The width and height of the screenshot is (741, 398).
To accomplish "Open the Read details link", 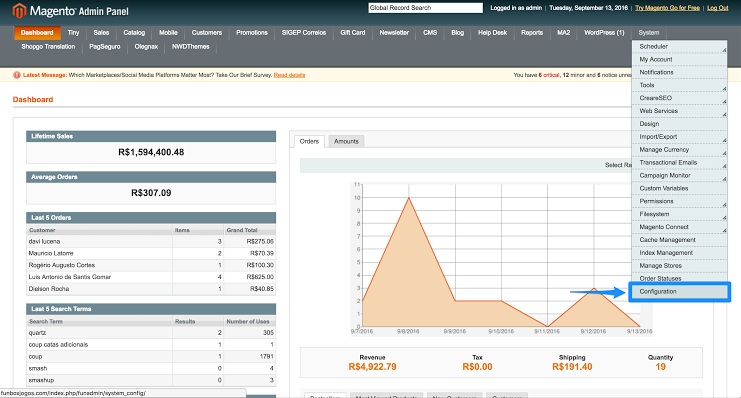I will [x=289, y=75].
